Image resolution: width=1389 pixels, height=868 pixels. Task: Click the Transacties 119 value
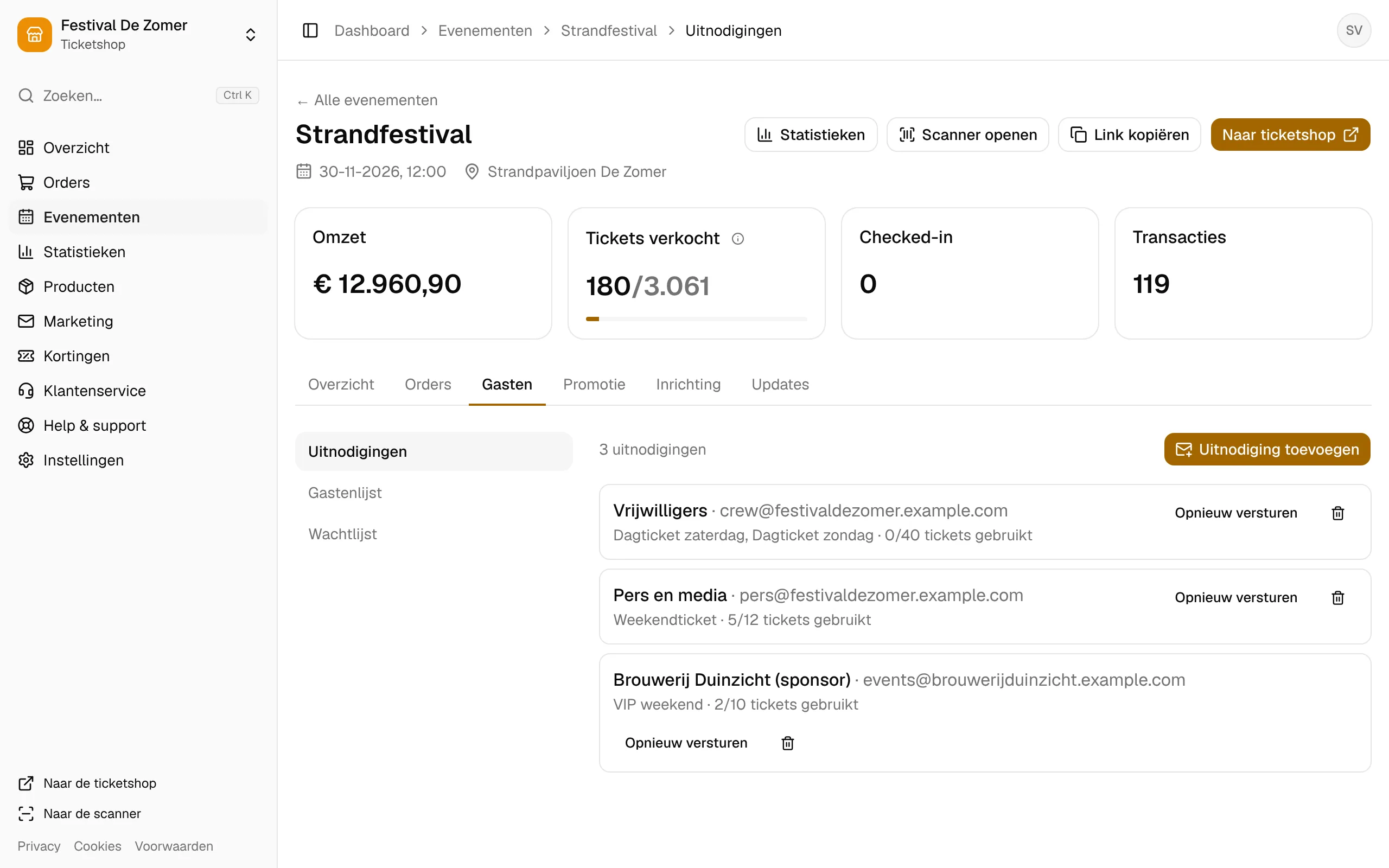[x=1151, y=284]
